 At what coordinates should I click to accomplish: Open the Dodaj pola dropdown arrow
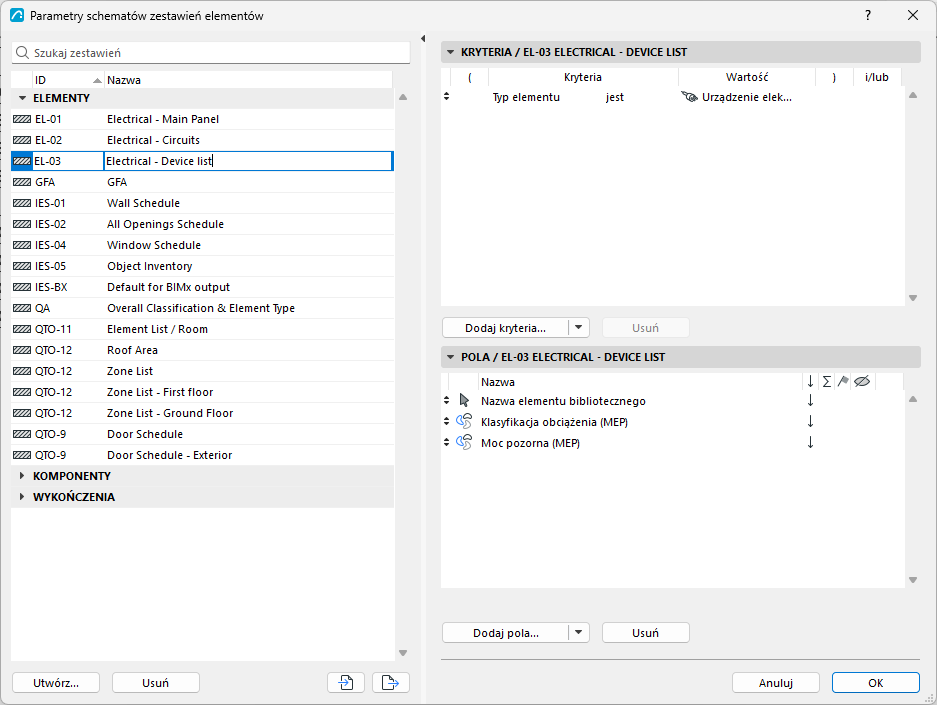(578, 633)
